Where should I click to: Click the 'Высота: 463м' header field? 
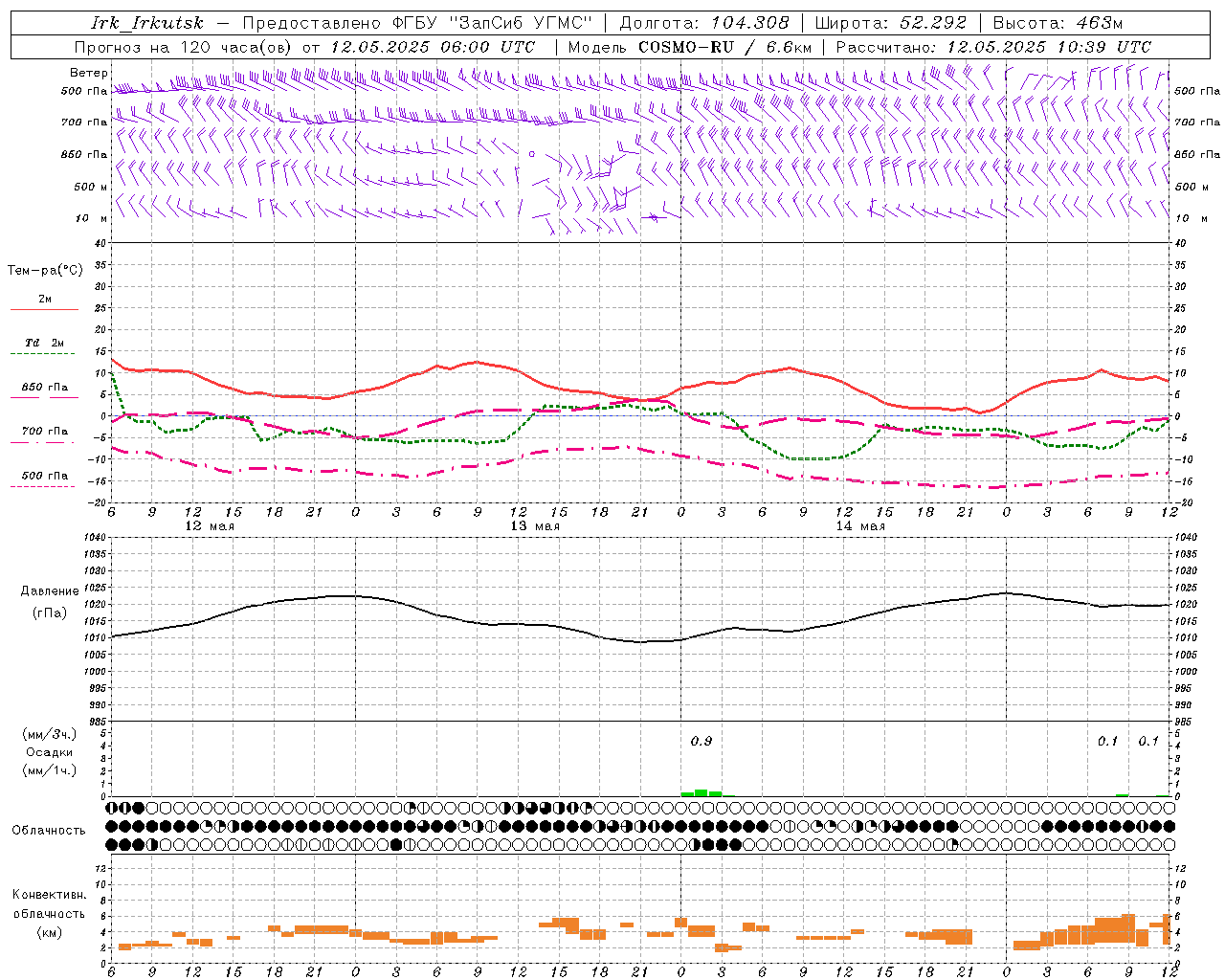[x=1058, y=23]
